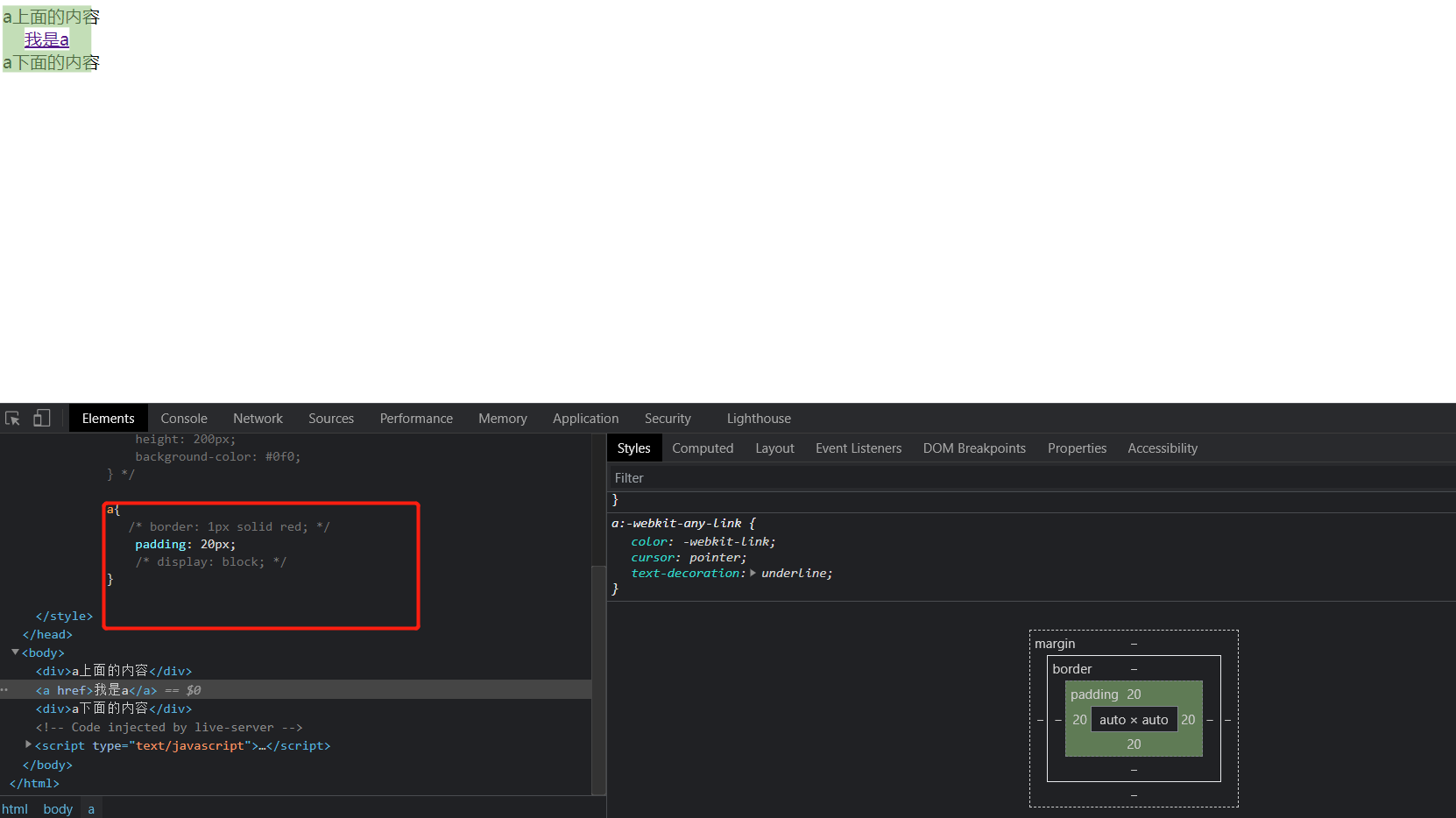Click the body breadcrumb item
The image size is (1456, 818).
[x=58, y=808]
